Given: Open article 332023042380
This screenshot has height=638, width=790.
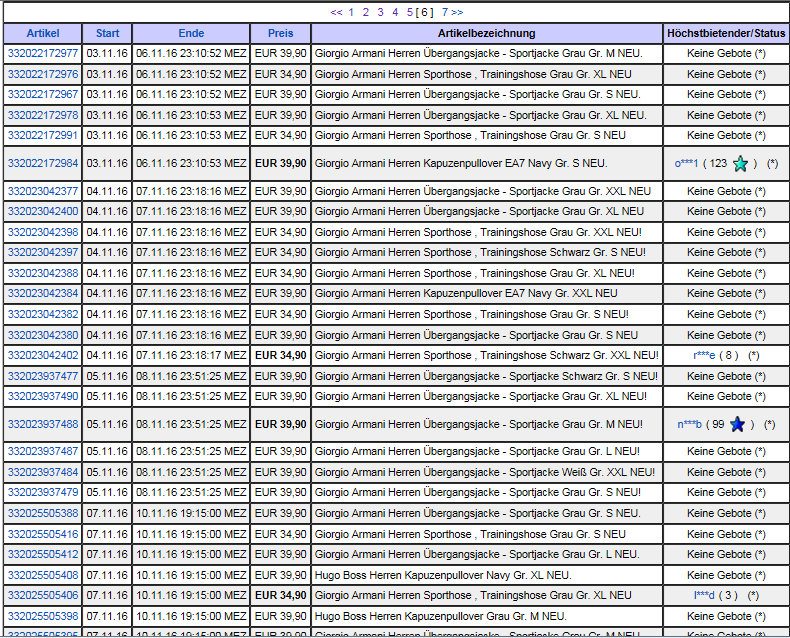Looking at the screenshot, I should coord(43,335).
